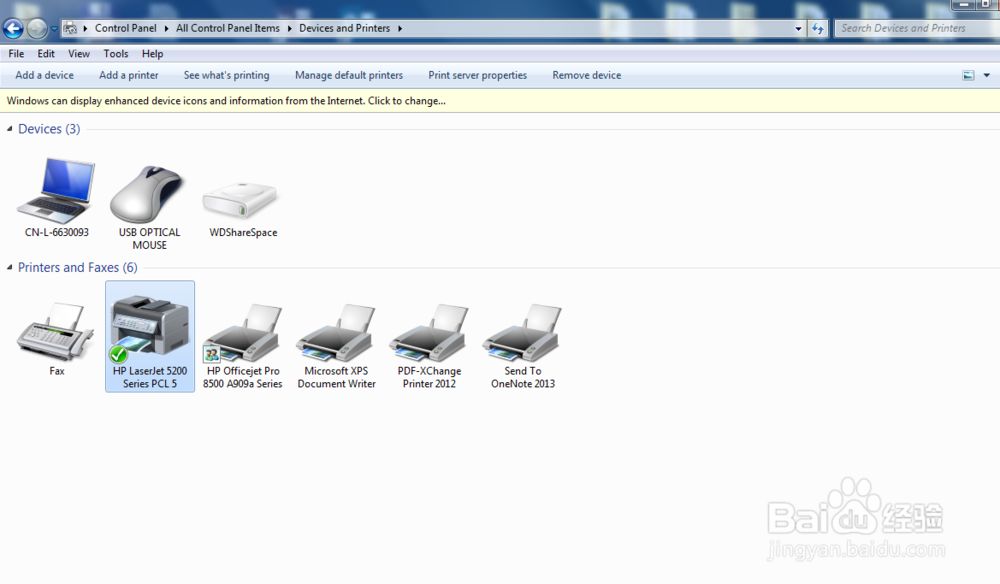Open the recent pages dropdown arrow
The height and width of the screenshot is (584, 1000).
pyautogui.click(x=54, y=29)
